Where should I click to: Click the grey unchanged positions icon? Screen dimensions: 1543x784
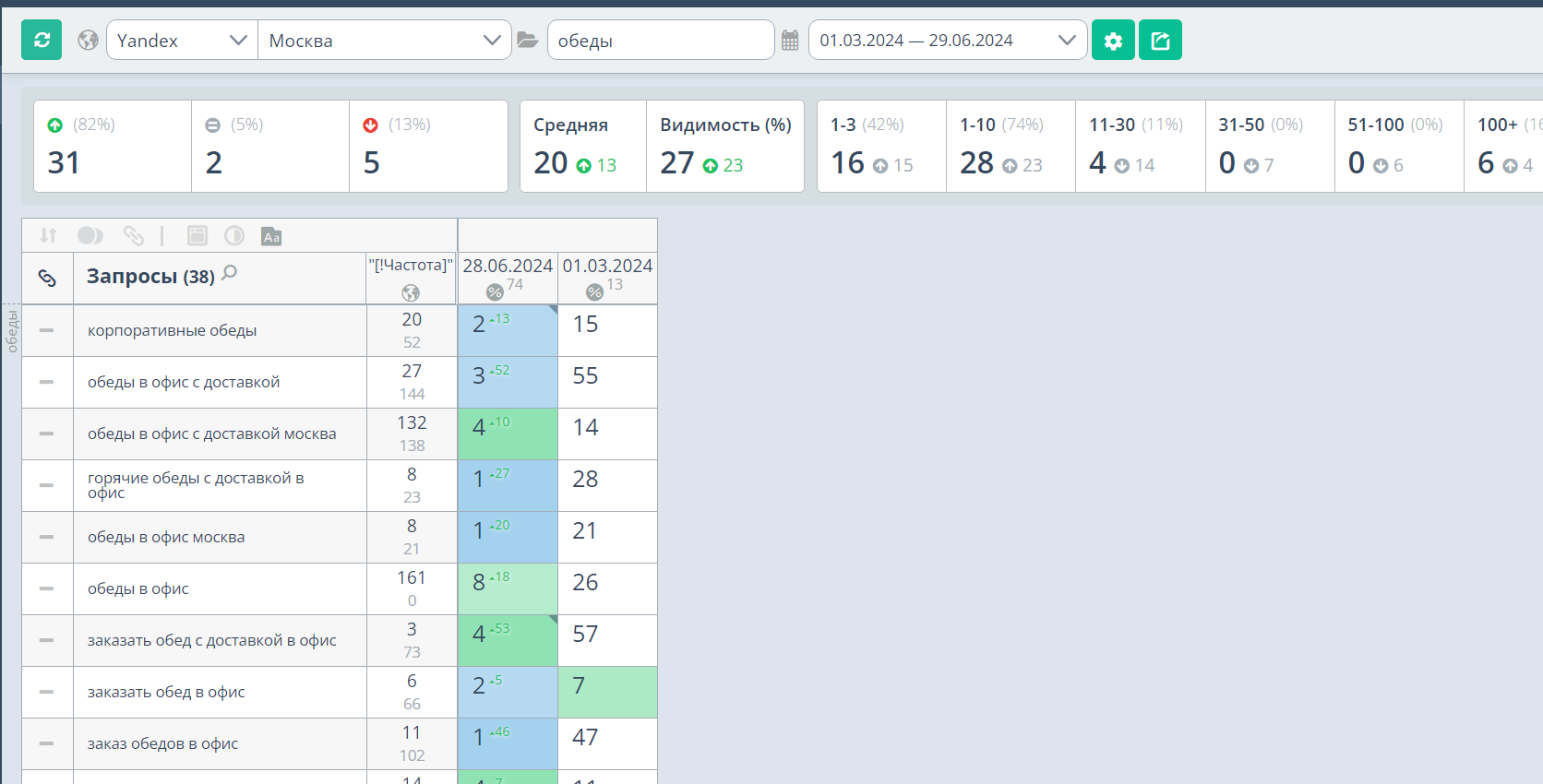click(x=213, y=125)
